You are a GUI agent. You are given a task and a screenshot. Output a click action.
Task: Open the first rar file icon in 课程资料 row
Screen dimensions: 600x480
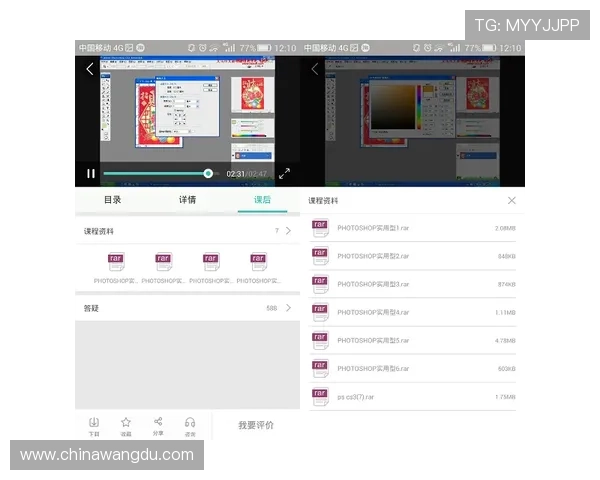click(116, 262)
